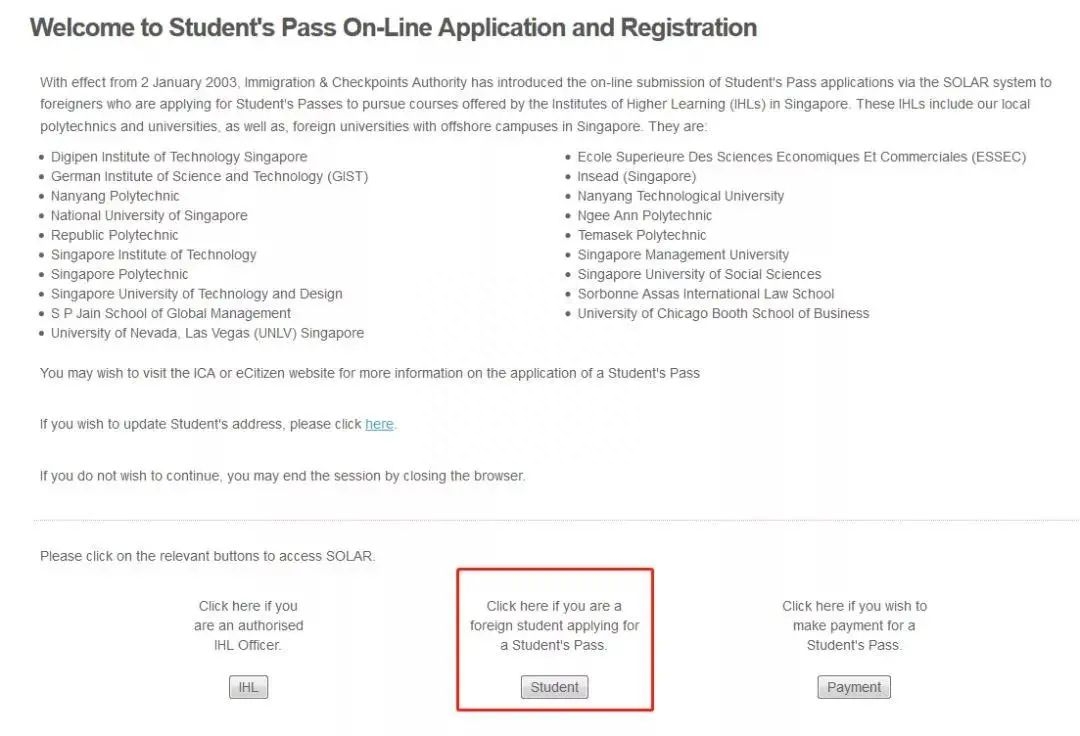Screen dimensions: 1080x736
Task: Select University of Chicago Booth School entry
Action: coord(723,313)
